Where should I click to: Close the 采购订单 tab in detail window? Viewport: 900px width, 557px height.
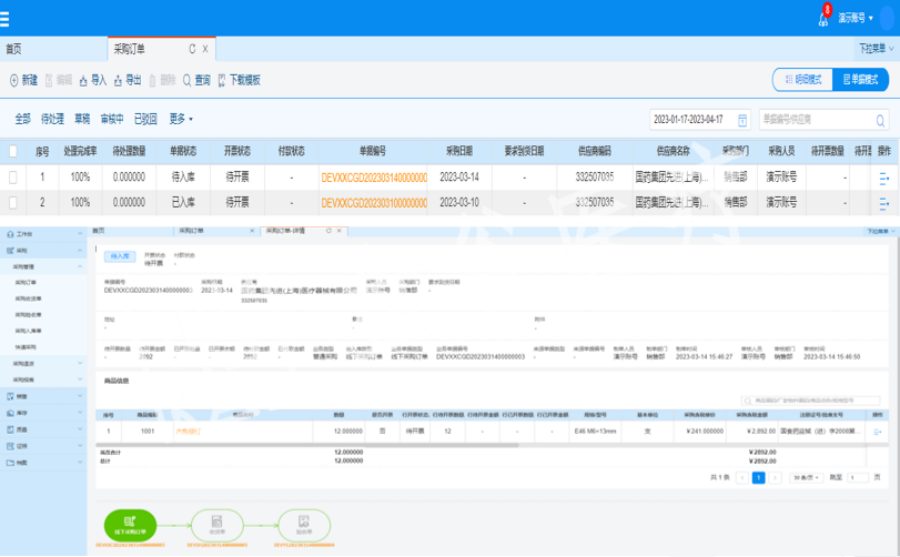pyautogui.click(x=252, y=231)
